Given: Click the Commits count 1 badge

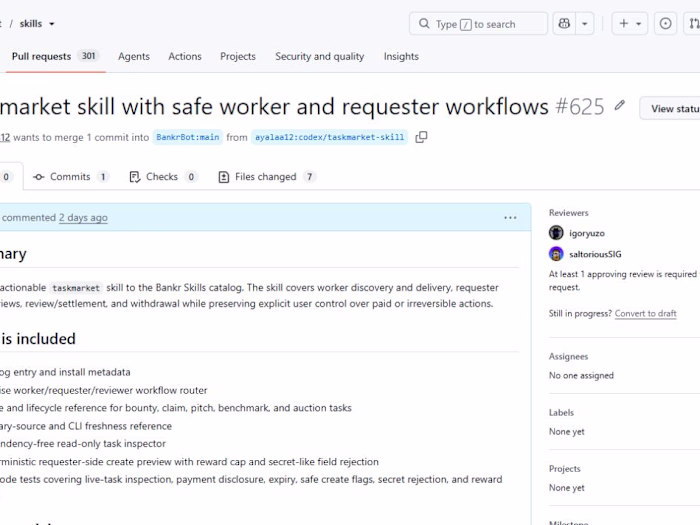Looking at the screenshot, I should 103,177.
